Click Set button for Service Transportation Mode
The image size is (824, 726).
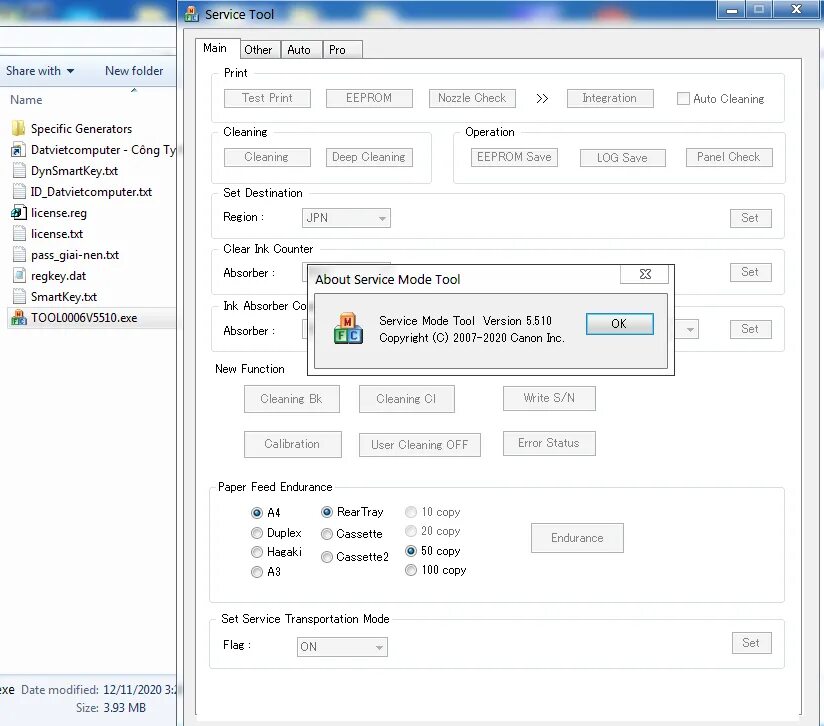751,643
